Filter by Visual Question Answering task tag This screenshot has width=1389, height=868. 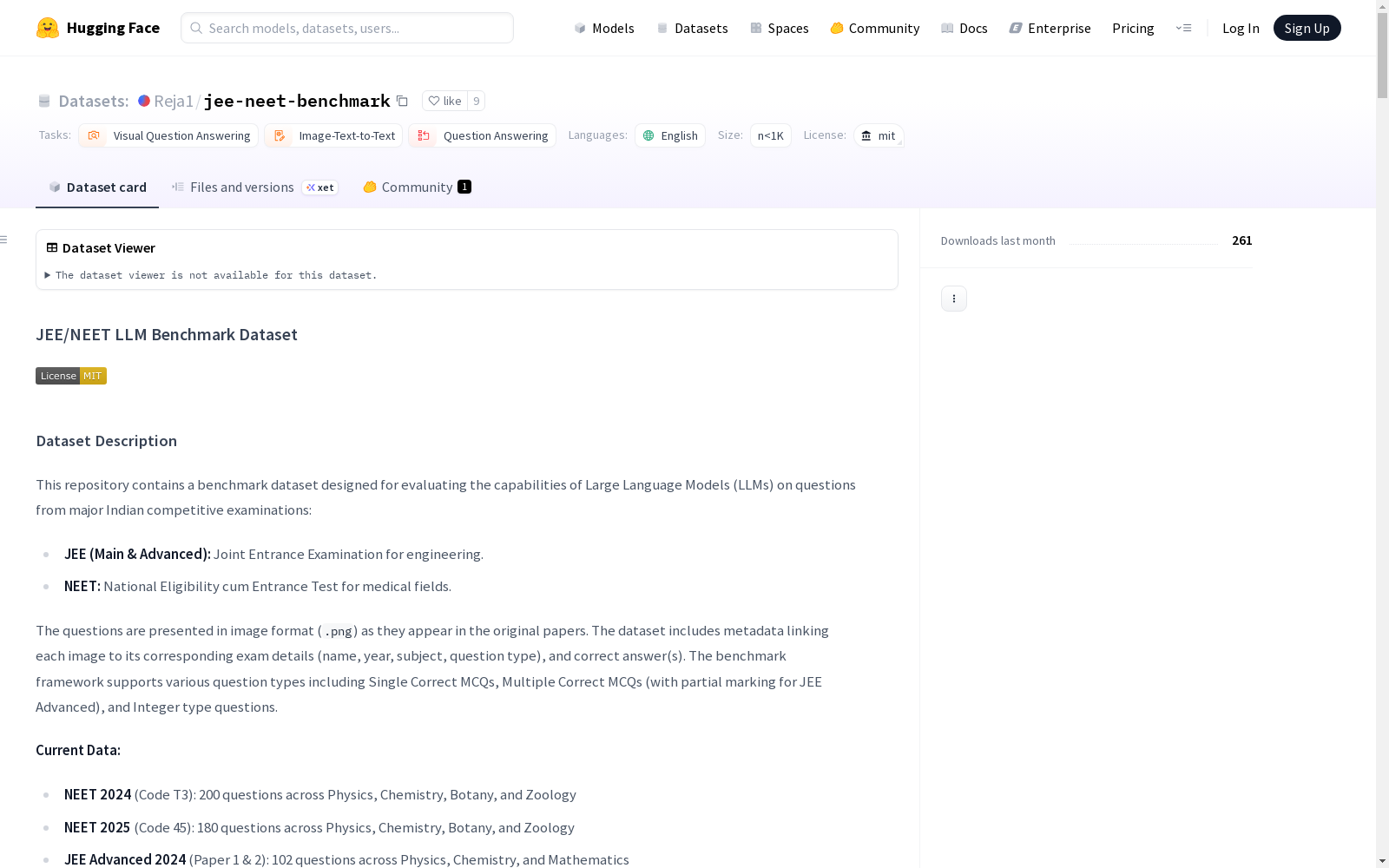(x=168, y=135)
